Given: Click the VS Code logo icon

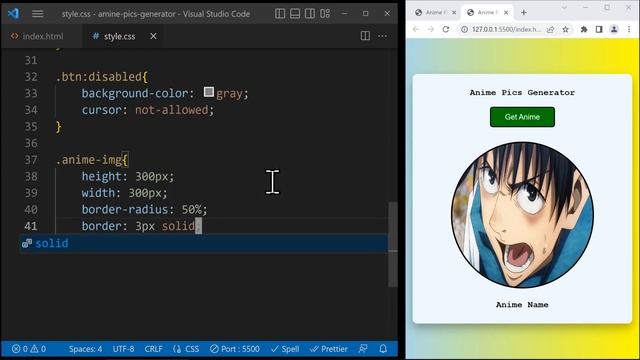Looking at the screenshot, I should click(x=13, y=13).
